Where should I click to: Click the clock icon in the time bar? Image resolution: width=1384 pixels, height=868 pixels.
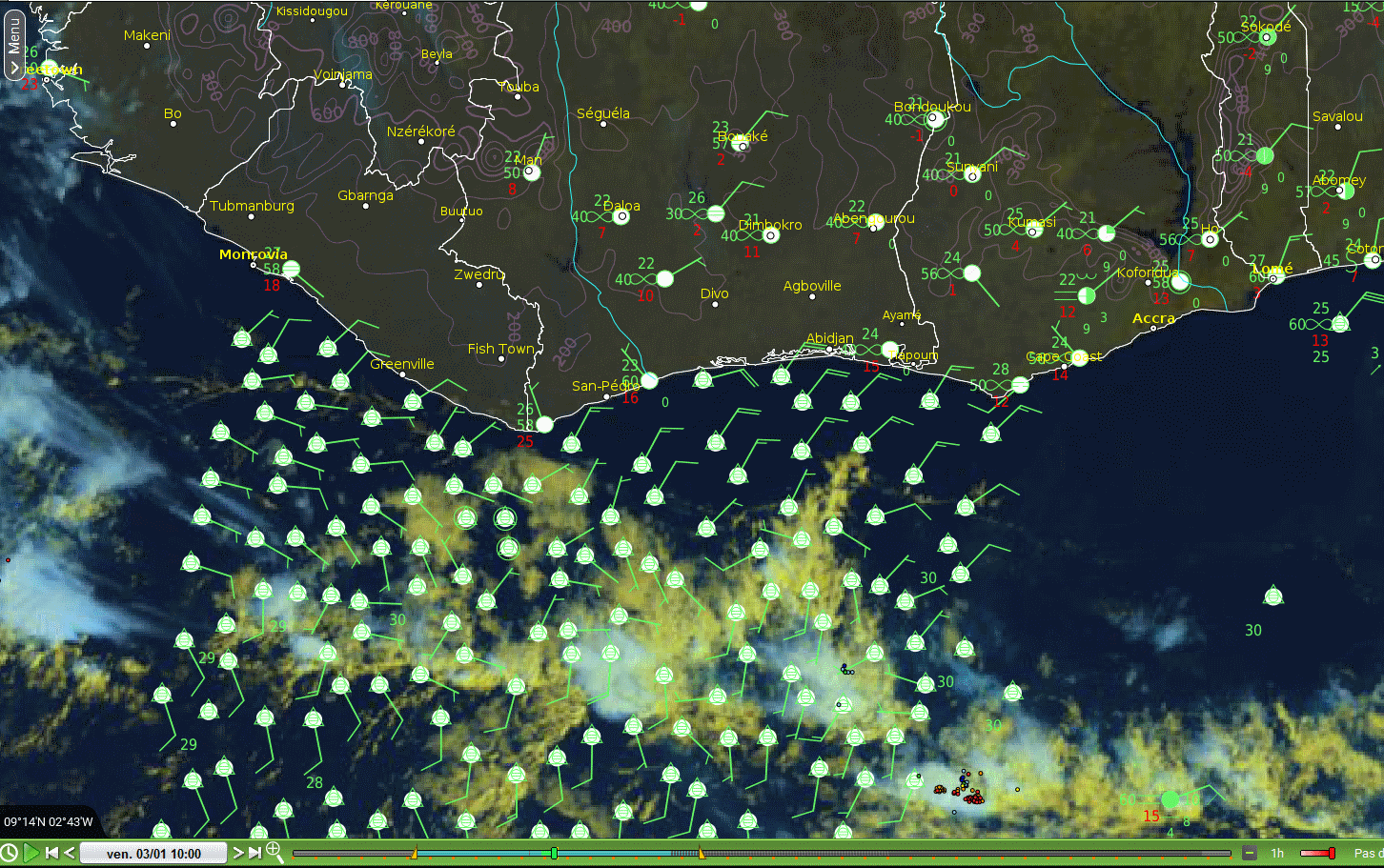(10, 853)
